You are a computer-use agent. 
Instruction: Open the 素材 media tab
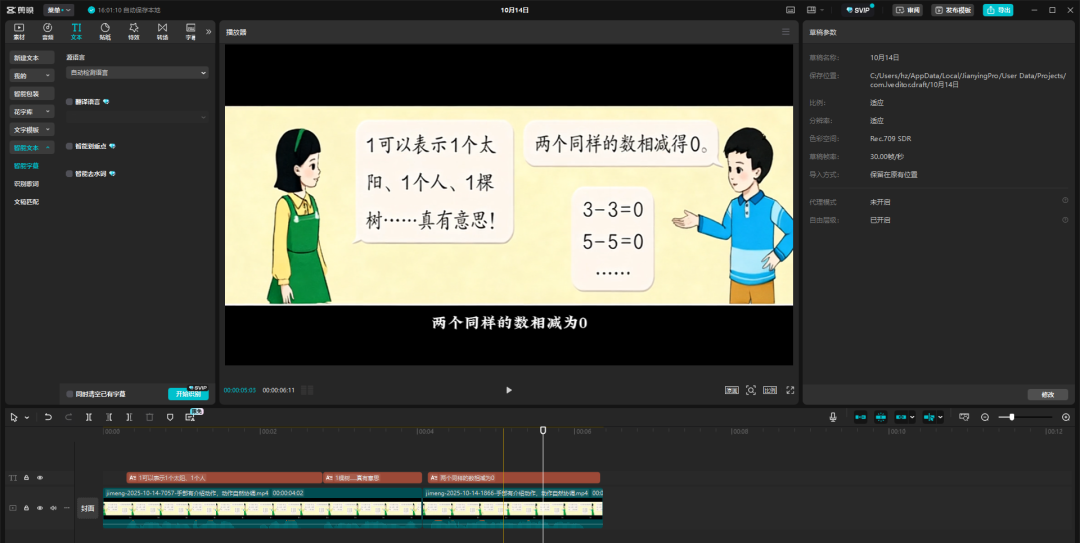(x=19, y=31)
